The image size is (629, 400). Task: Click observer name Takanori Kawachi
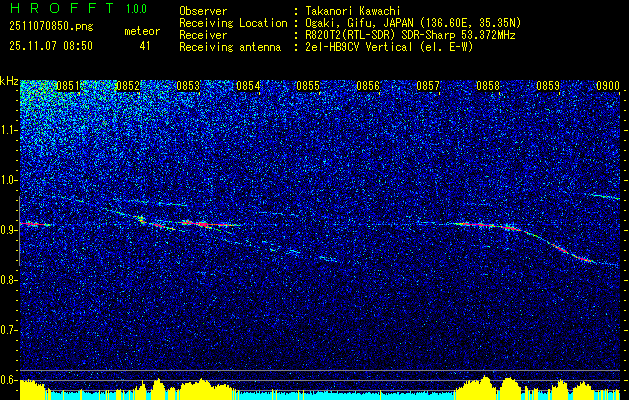tap(353, 11)
